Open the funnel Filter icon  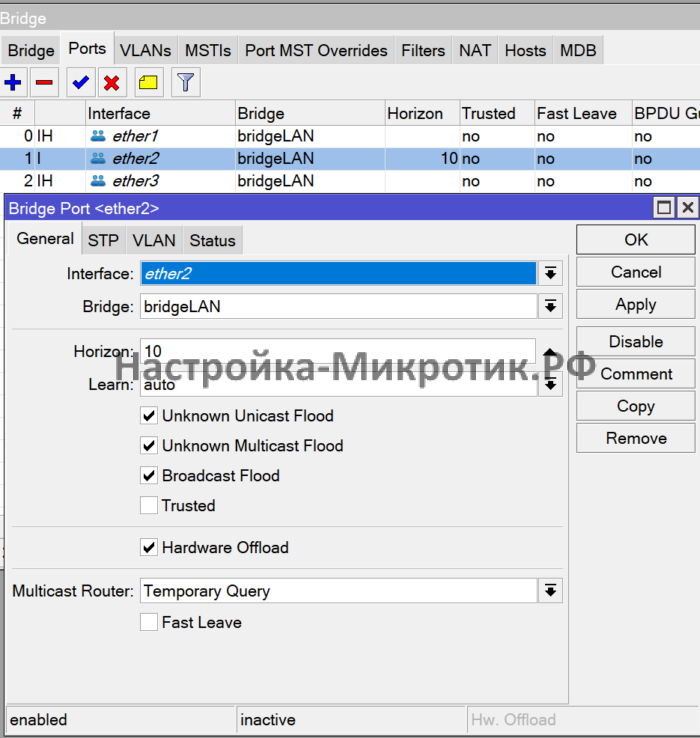[185, 83]
